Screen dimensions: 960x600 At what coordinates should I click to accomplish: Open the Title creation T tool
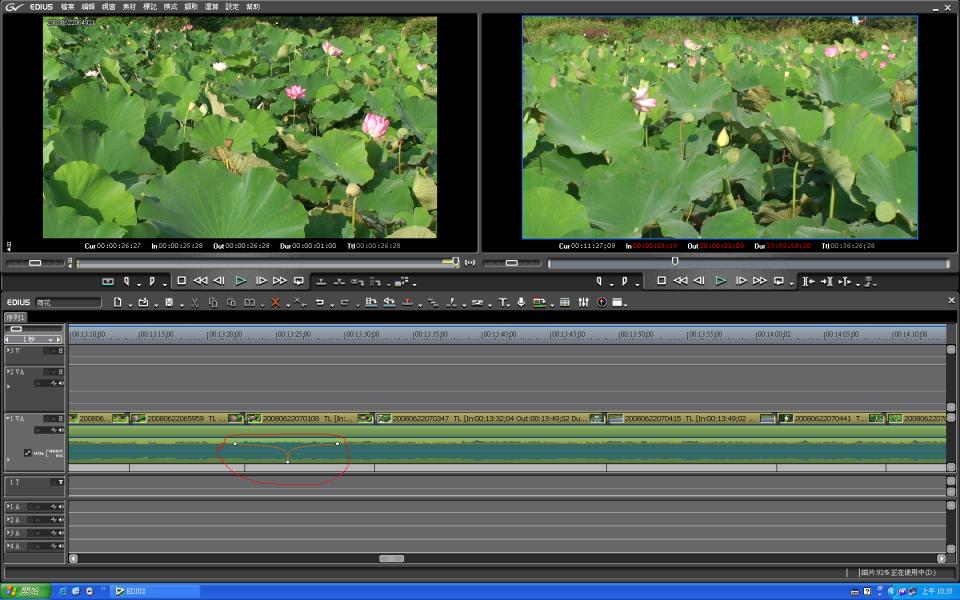coord(503,302)
